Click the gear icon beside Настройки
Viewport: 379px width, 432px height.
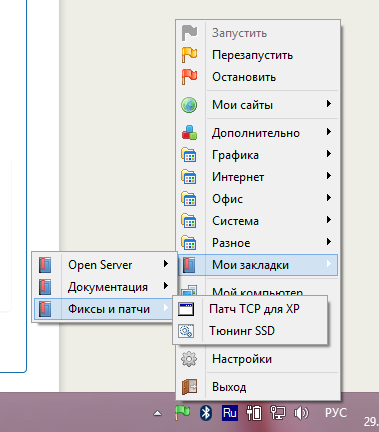coord(189,359)
